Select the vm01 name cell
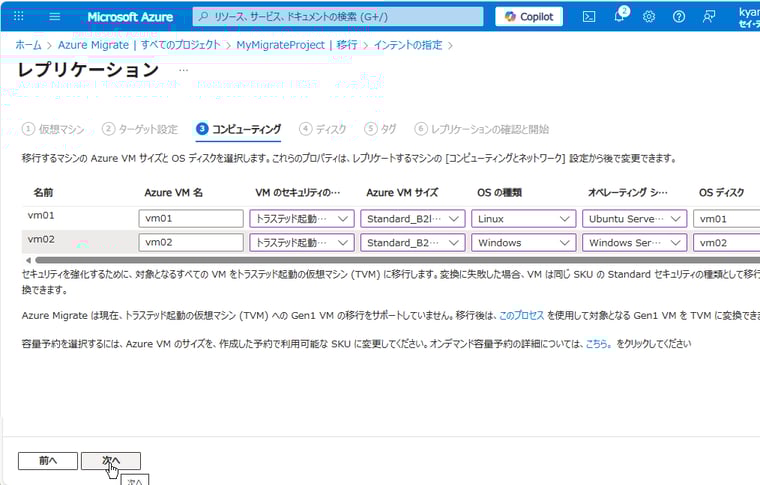 coord(41,215)
